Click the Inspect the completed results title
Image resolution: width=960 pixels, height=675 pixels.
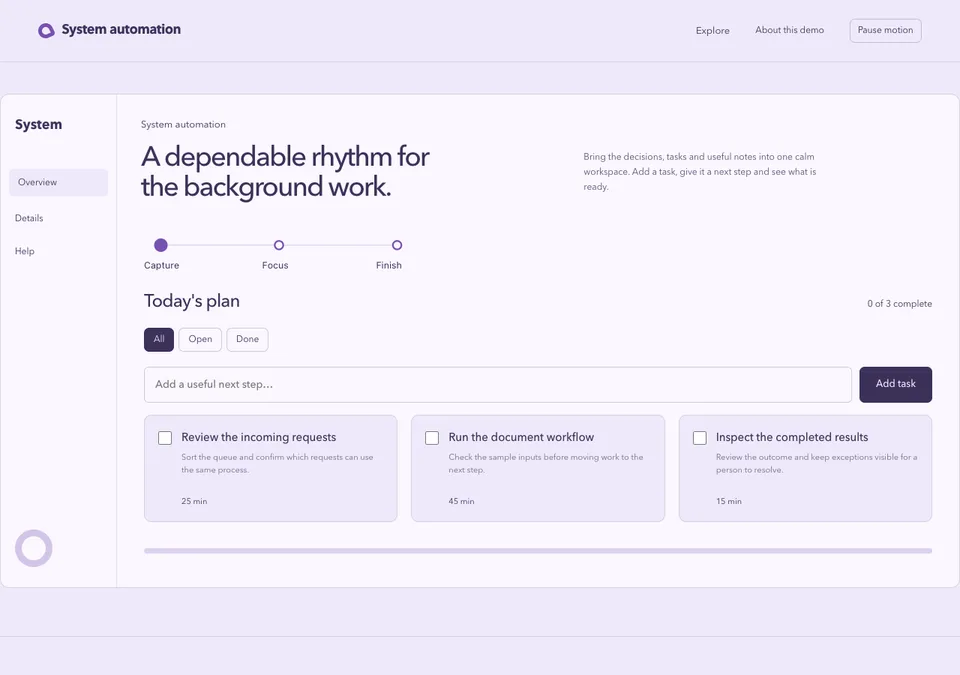click(792, 437)
